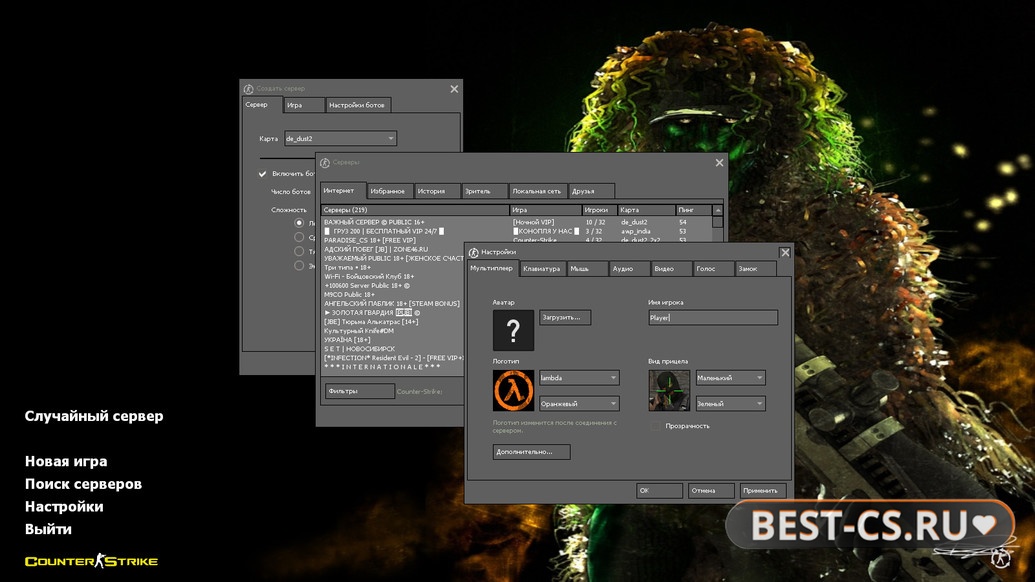The width and height of the screenshot is (1035, 582).
Task: Open the Настройки ботов tab
Action: tap(357, 105)
